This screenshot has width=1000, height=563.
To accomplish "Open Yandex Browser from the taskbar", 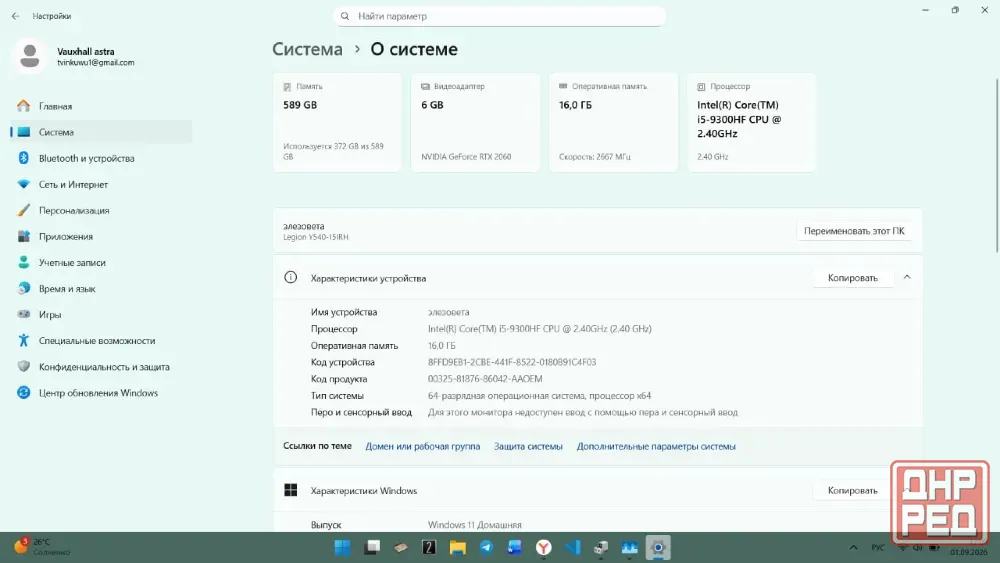I will tap(543, 548).
